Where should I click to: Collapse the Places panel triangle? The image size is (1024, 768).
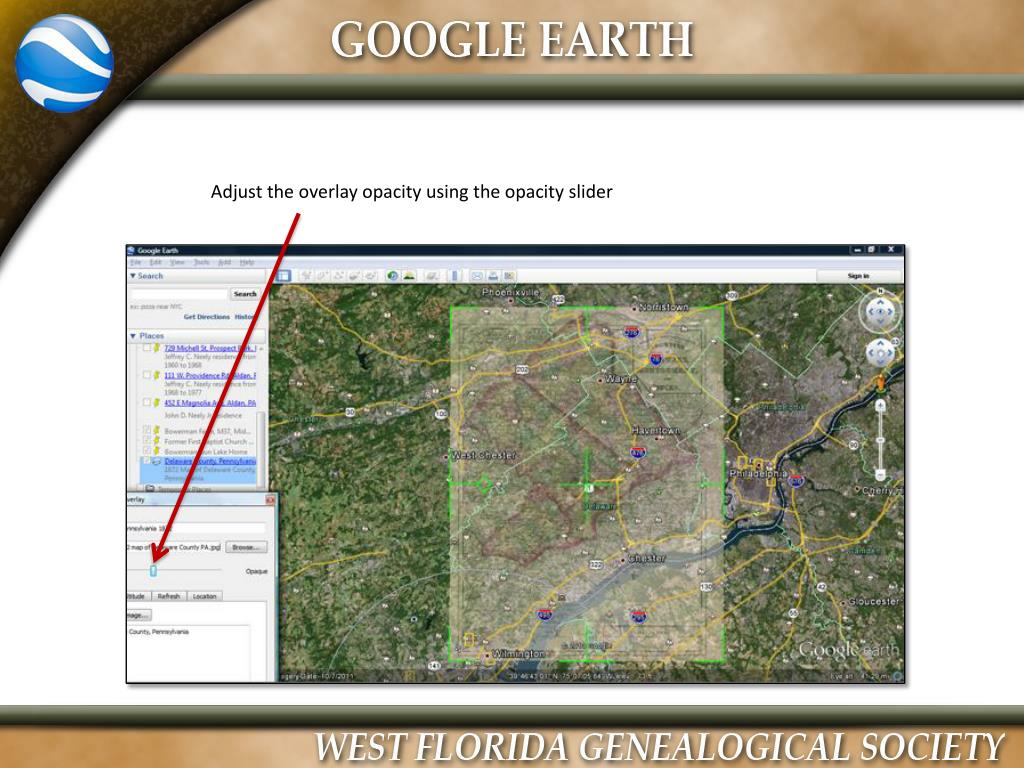click(133, 336)
